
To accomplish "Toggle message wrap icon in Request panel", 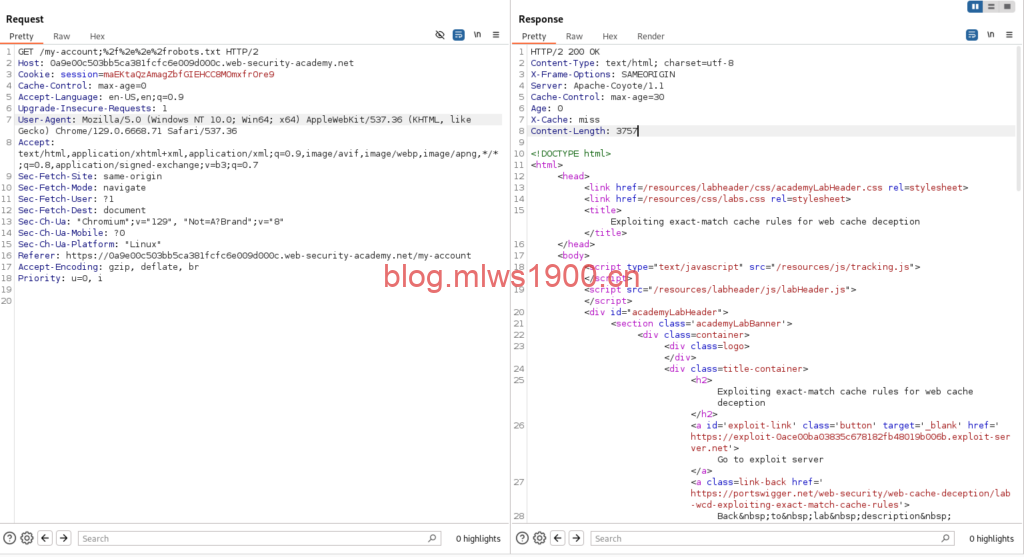I will (458, 35).
